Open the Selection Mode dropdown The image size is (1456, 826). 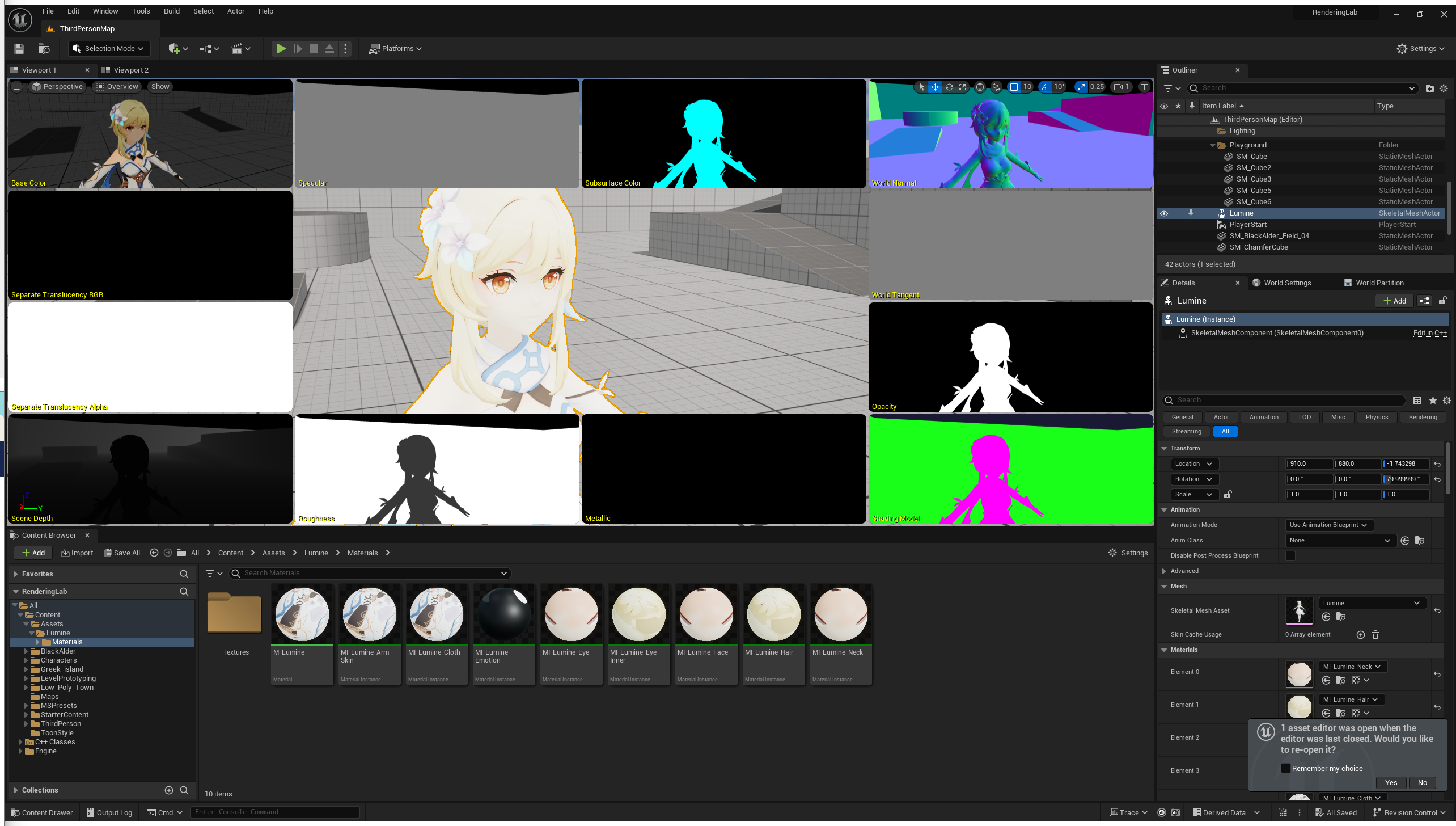(x=108, y=48)
